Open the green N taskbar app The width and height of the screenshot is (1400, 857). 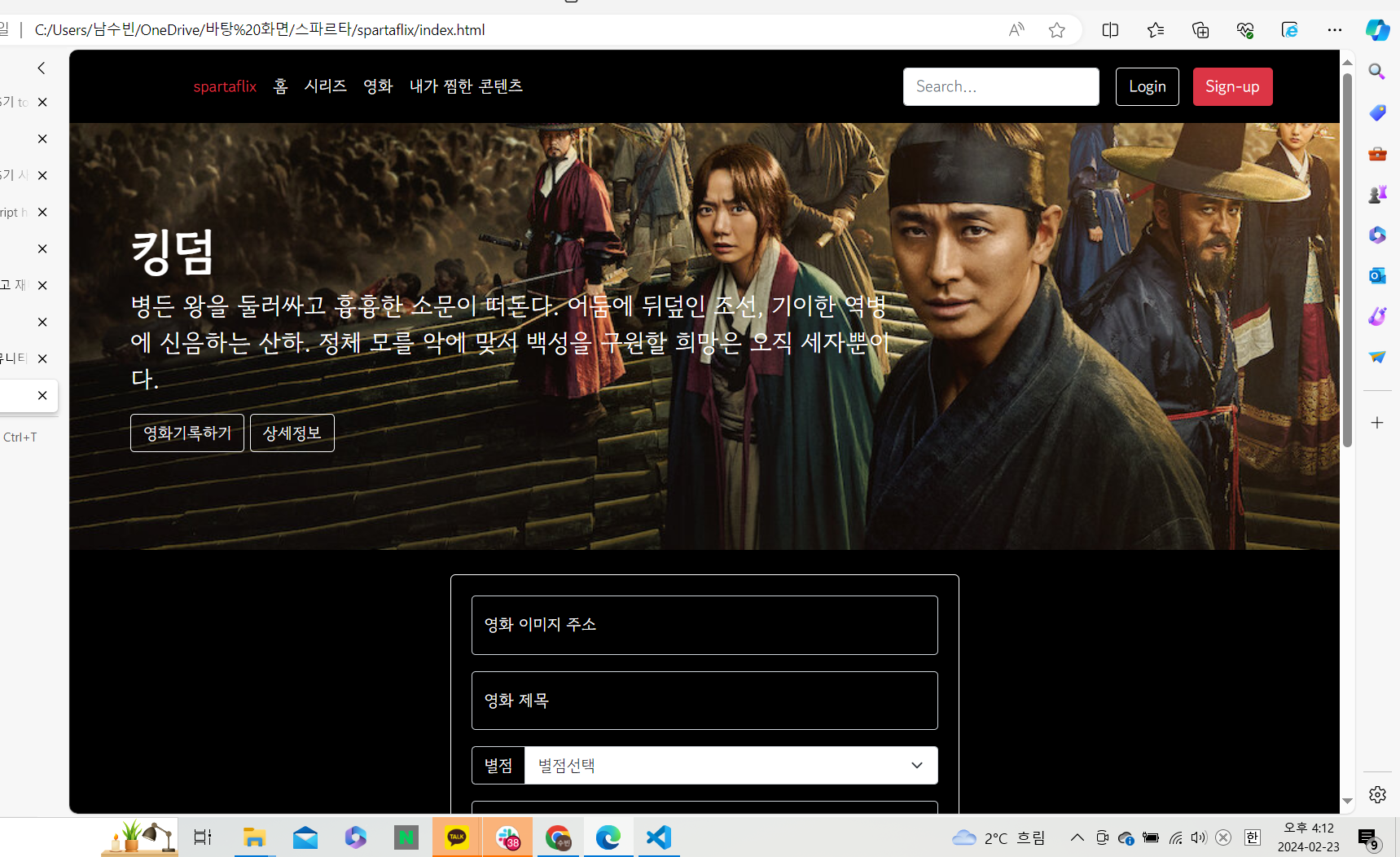tap(406, 837)
